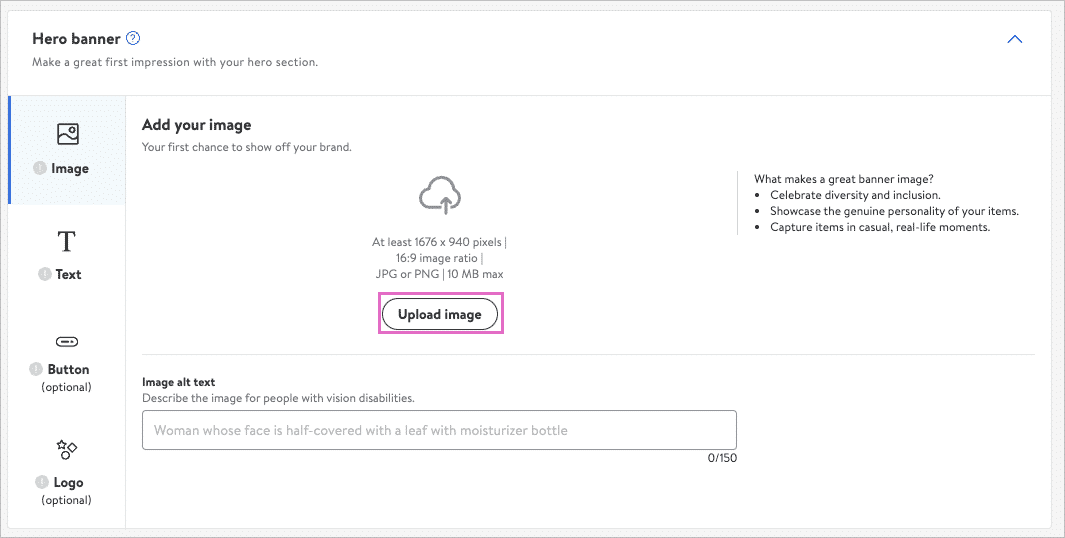The height and width of the screenshot is (538, 1065).
Task: Click the status indicator beside the Button label
Action: tap(36, 369)
